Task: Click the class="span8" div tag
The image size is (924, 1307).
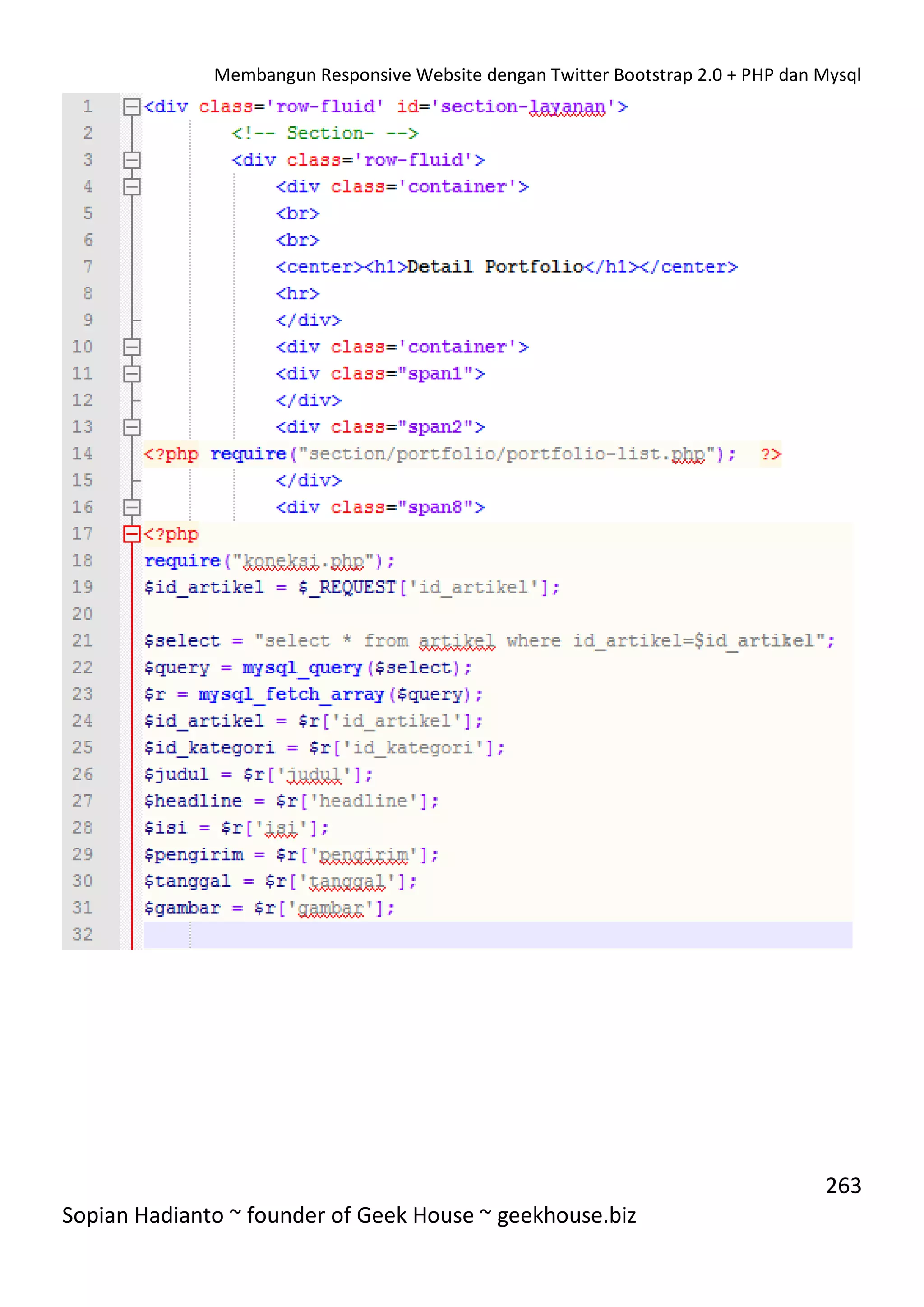Action: tap(380, 507)
